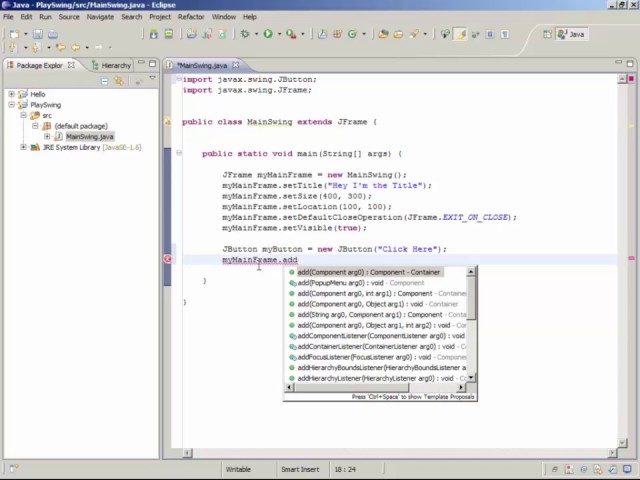Click the Writable status bar field

click(238, 469)
